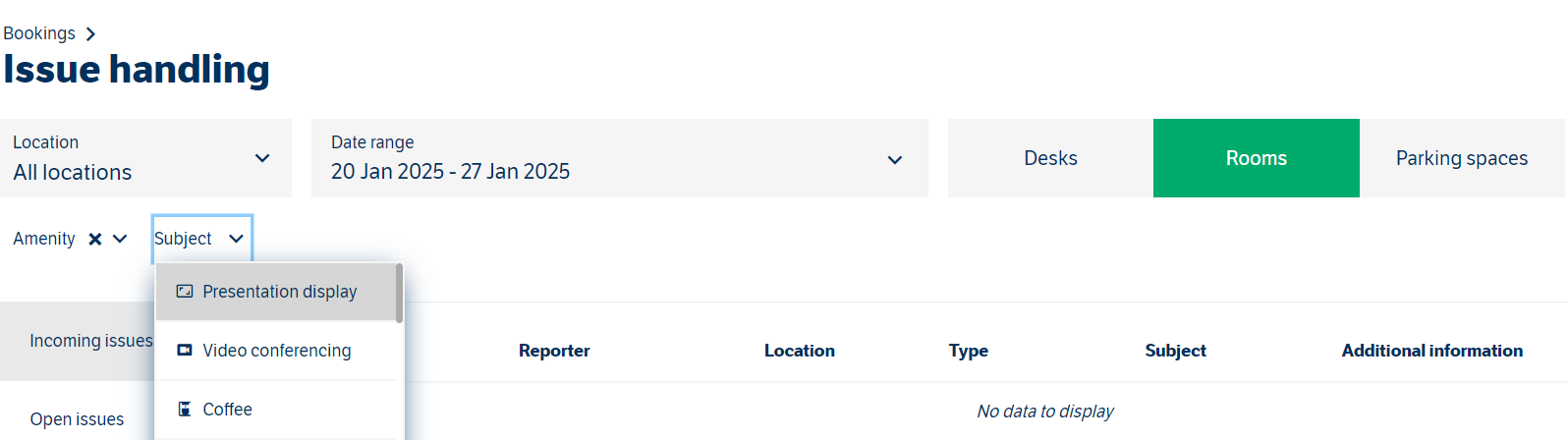Open the Incoming issues section

(x=91, y=341)
